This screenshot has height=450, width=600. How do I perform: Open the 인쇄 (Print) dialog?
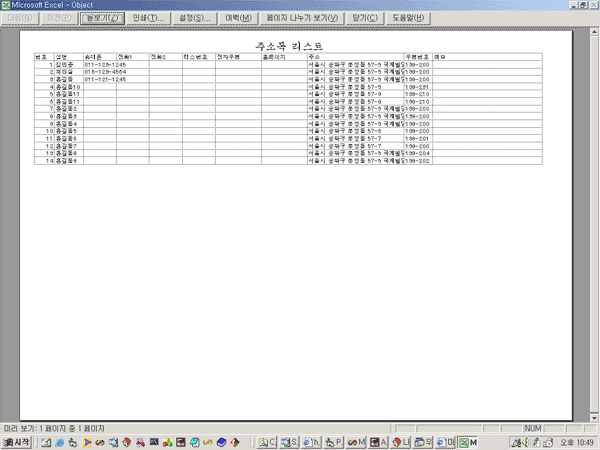tap(148, 18)
